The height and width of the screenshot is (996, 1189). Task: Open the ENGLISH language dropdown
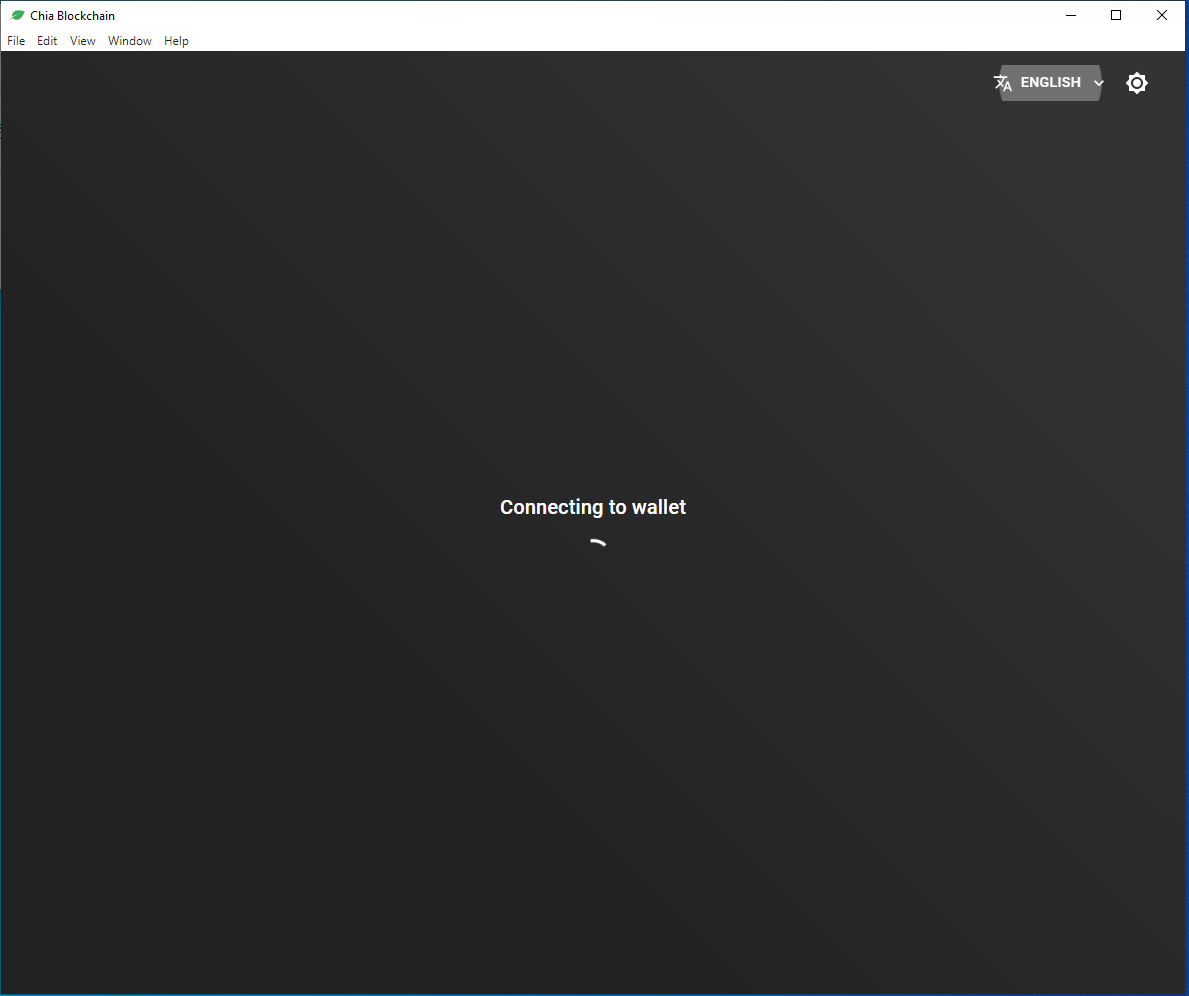1050,83
